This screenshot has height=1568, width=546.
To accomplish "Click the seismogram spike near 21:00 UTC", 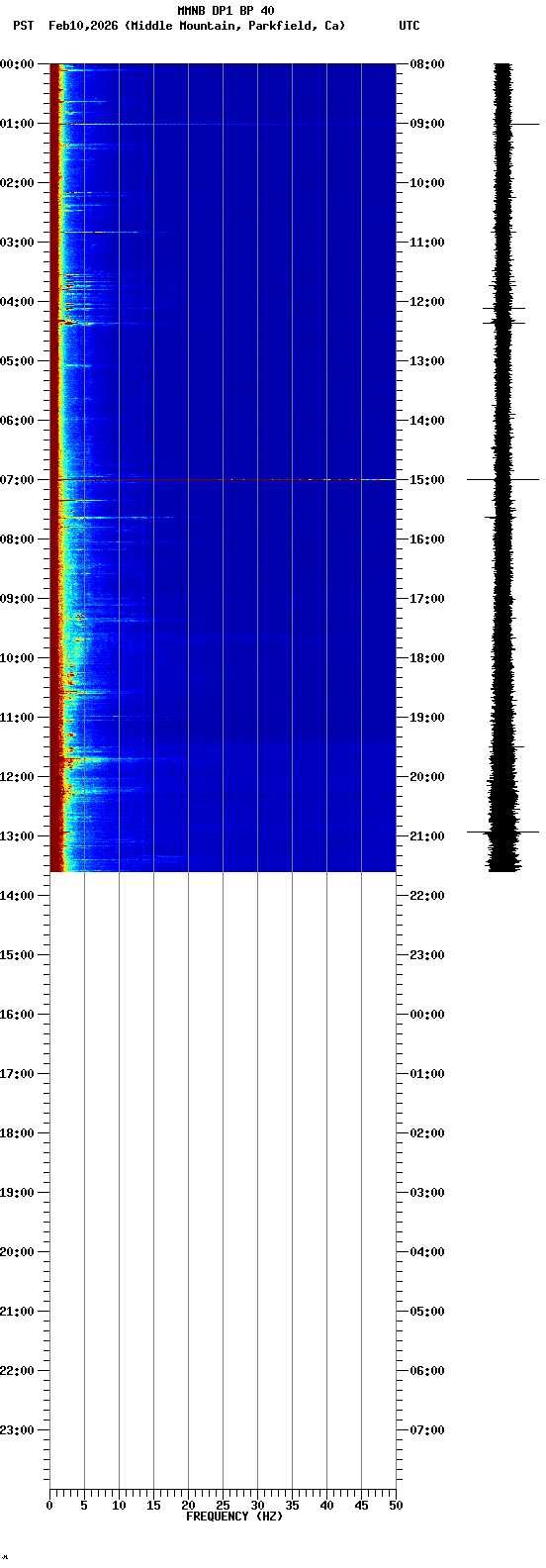I will pos(503,832).
